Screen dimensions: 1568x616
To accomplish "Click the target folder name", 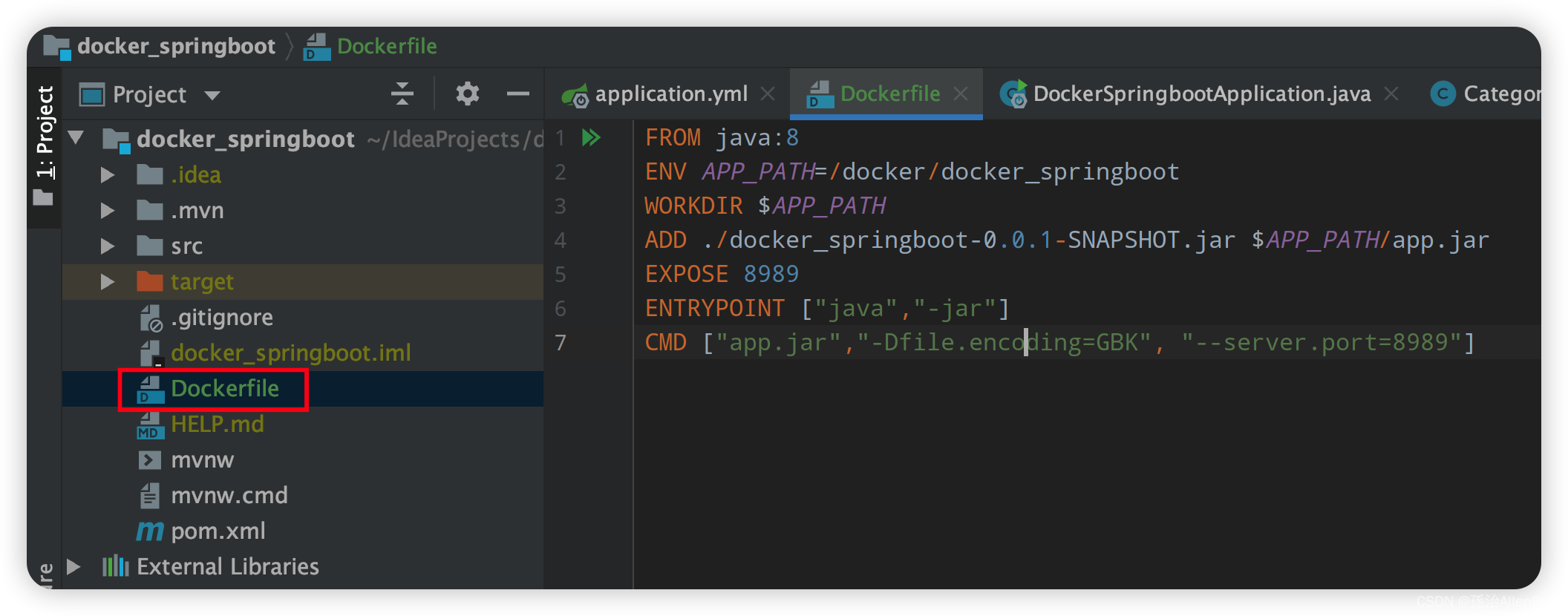I will pyautogui.click(x=202, y=282).
